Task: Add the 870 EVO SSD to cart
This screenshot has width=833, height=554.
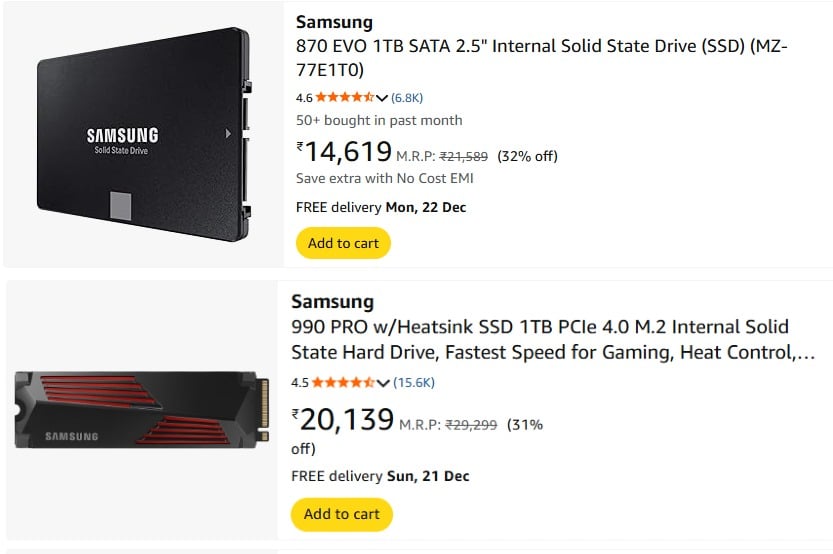Action: (x=343, y=243)
